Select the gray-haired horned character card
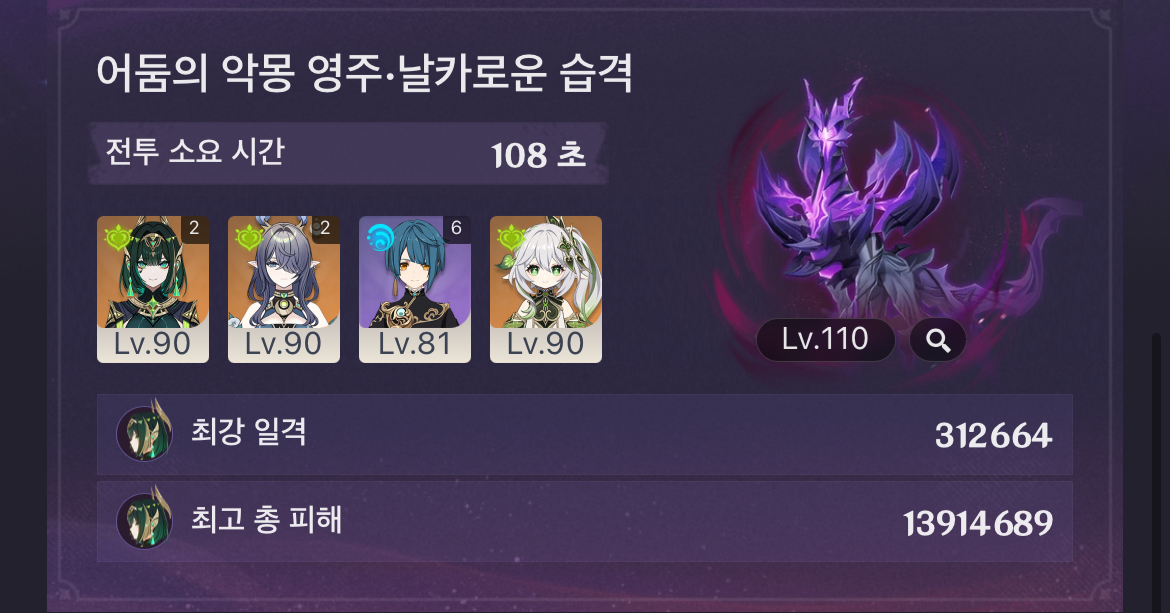The image size is (1170, 613). coord(284,289)
